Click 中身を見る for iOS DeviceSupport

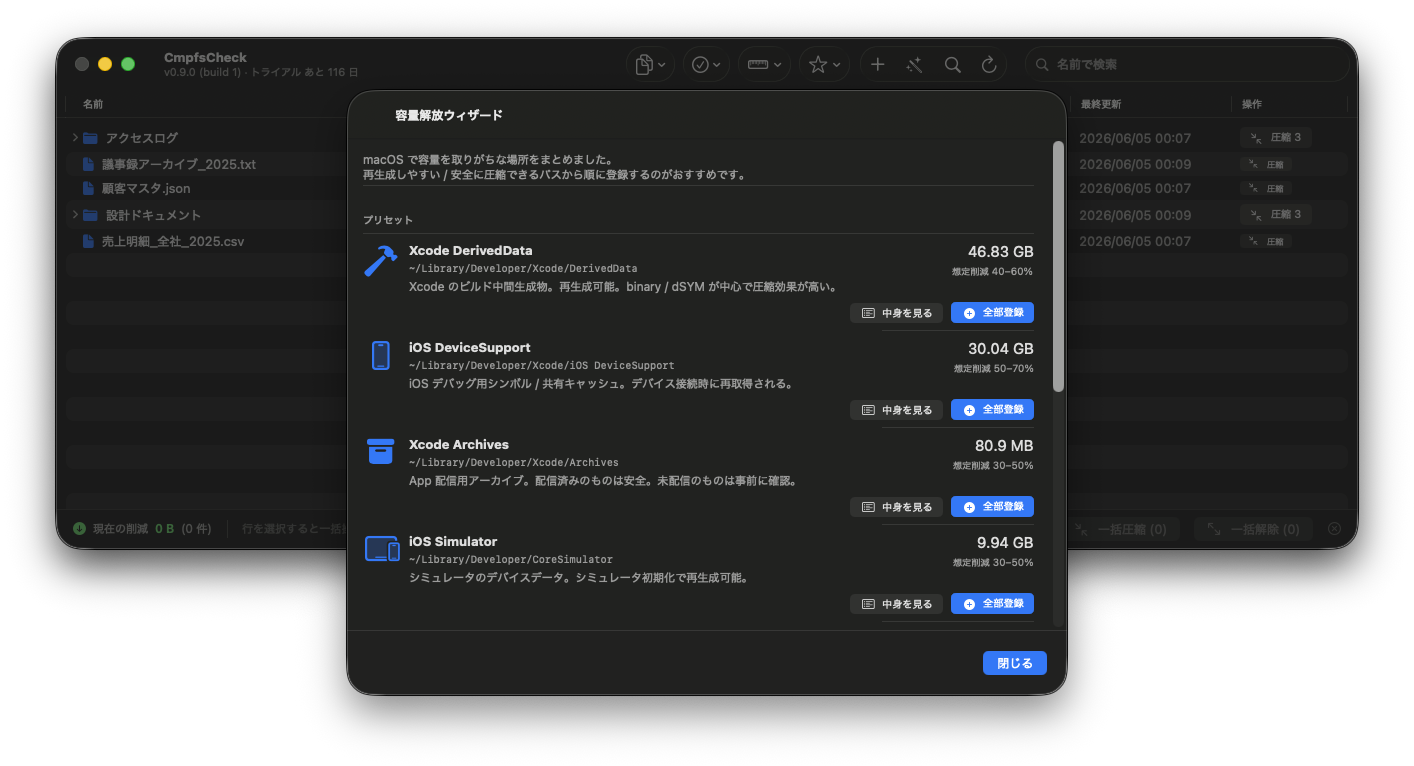click(897, 410)
